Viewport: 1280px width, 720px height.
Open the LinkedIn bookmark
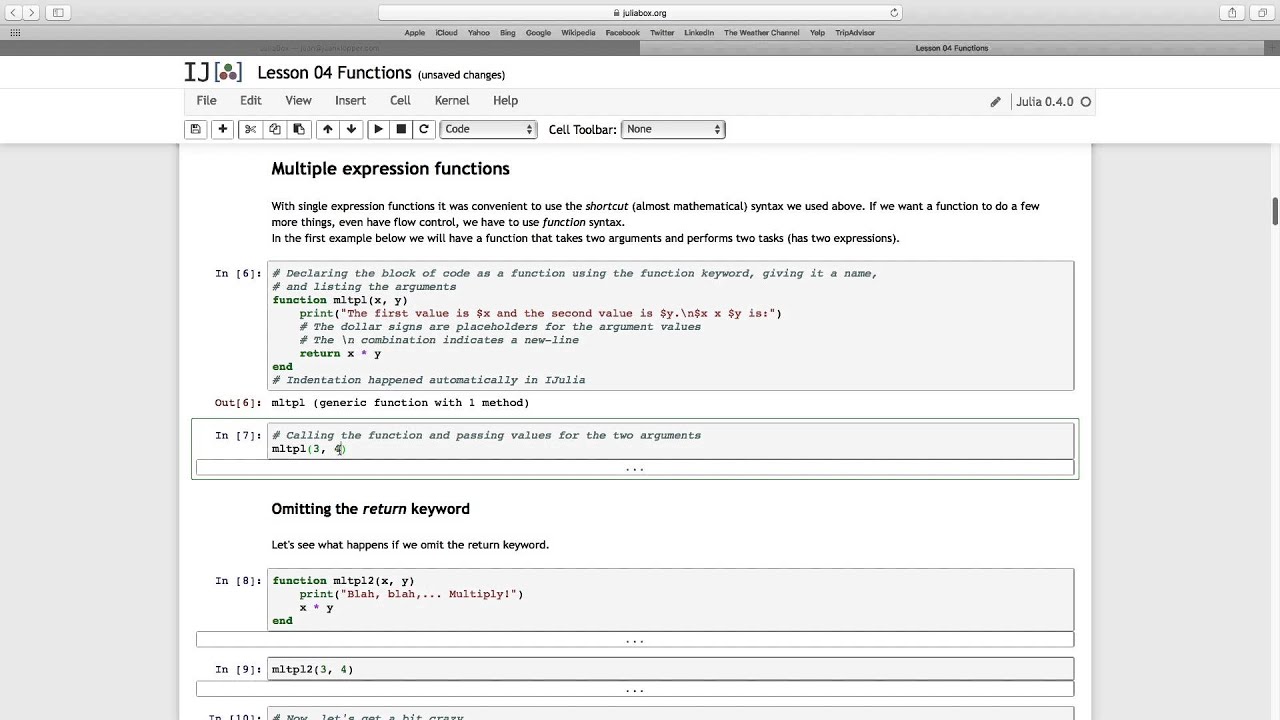(699, 33)
